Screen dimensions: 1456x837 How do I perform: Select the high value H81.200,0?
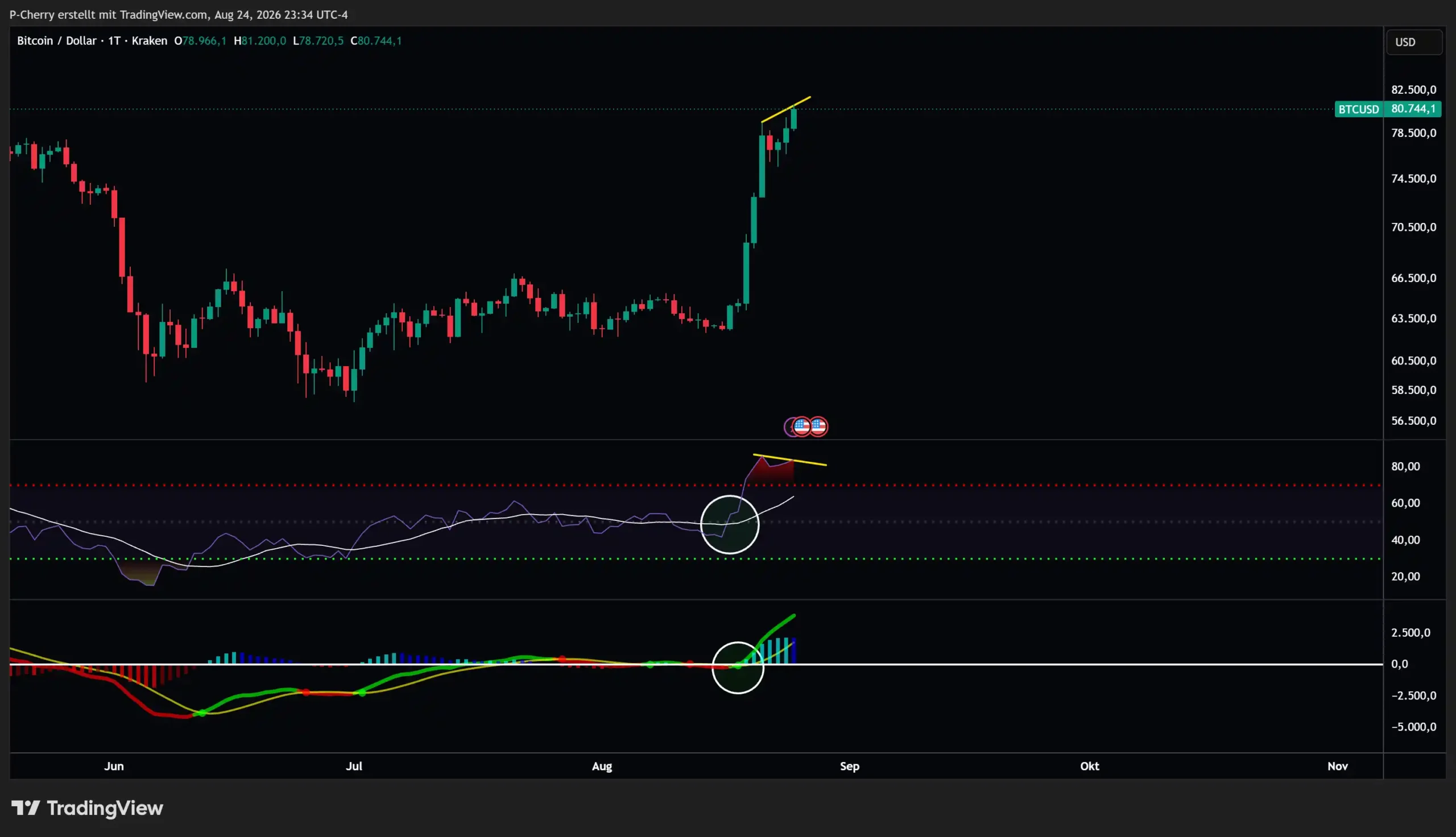(260, 41)
